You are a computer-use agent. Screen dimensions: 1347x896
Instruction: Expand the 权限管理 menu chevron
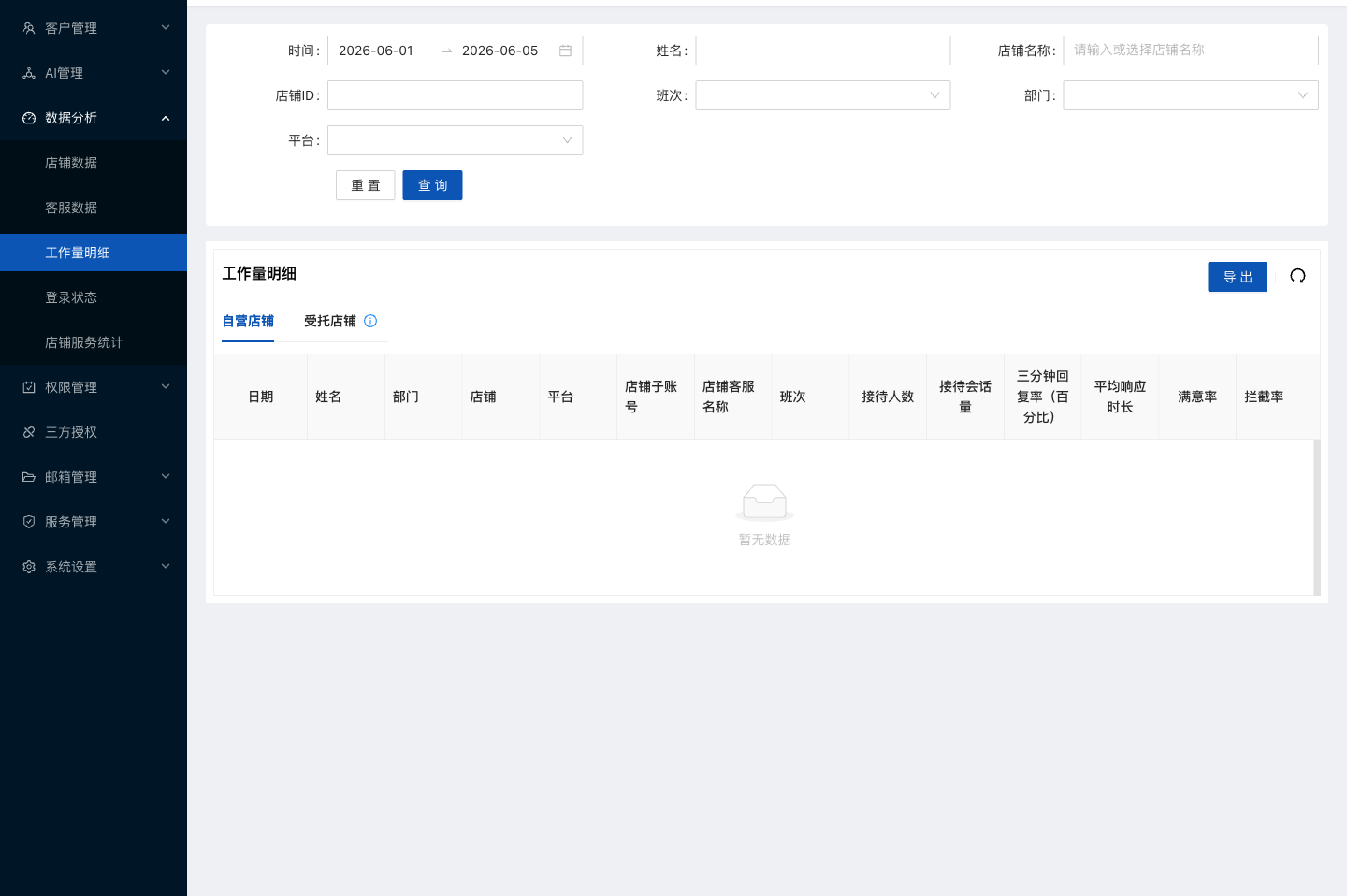click(x=166, y=387)
